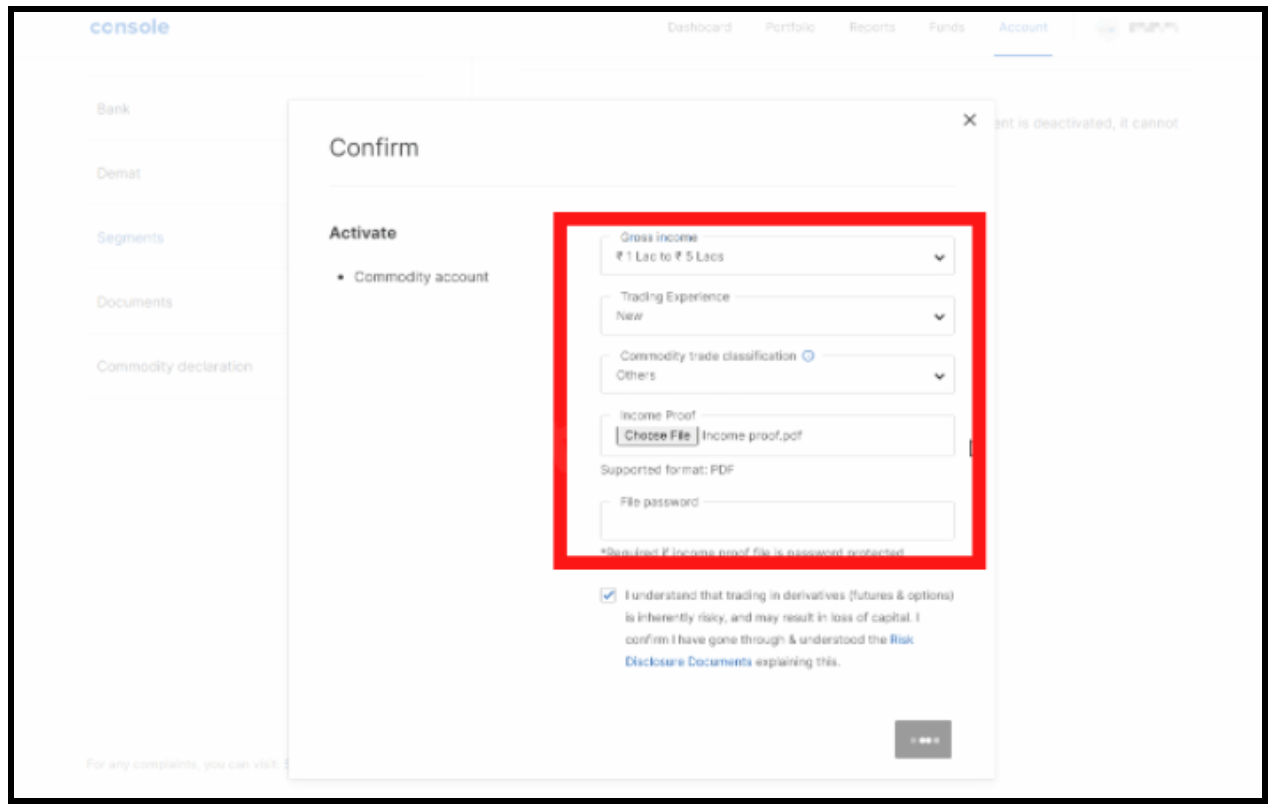Viewport: 1282px width, 808px height.
Task: Open the Trading Experience dropdown
Action: [777, 316]
